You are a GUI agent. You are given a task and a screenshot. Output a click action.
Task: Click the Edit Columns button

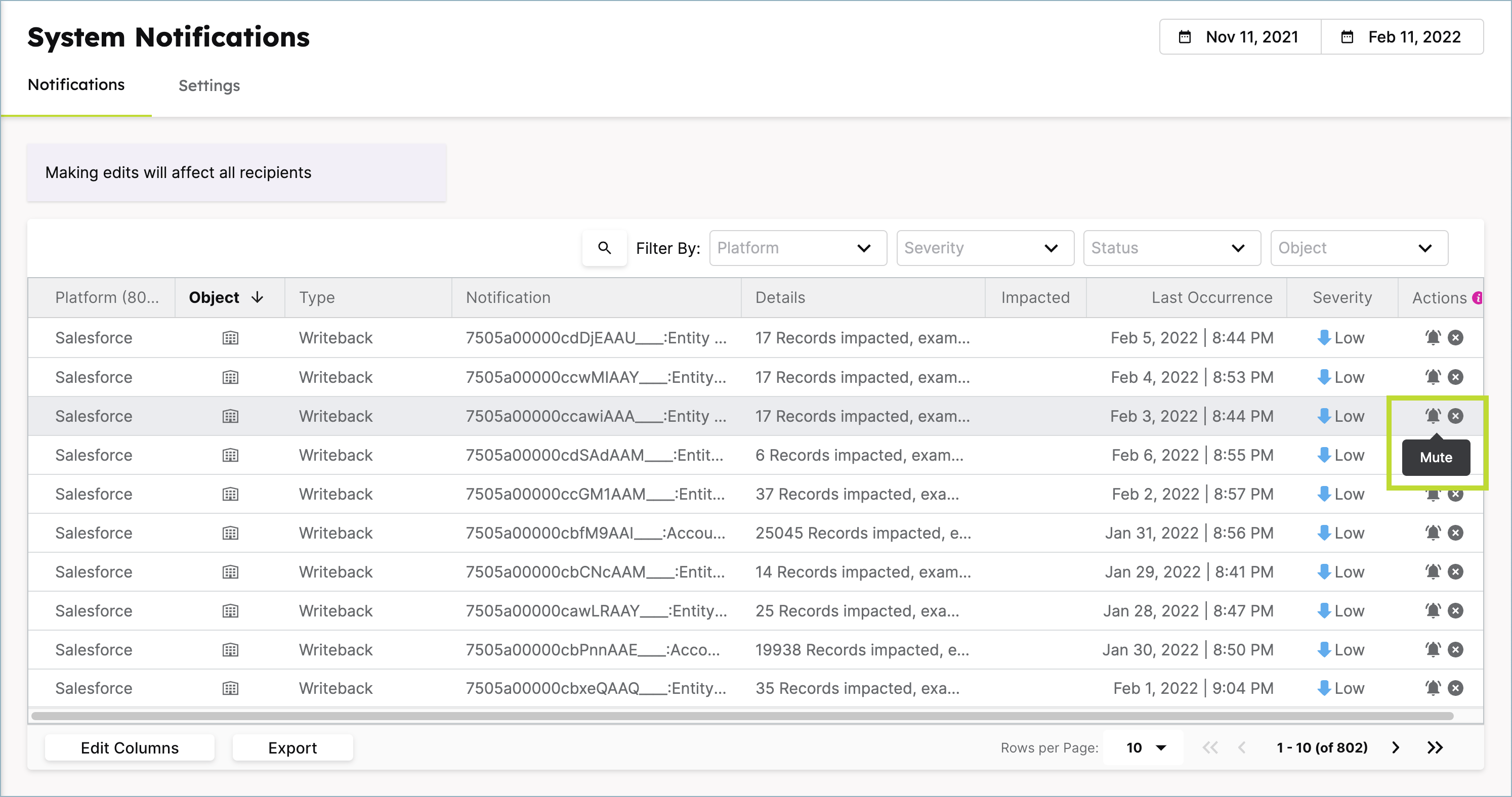pyautogui.click(x=129, y=748)
